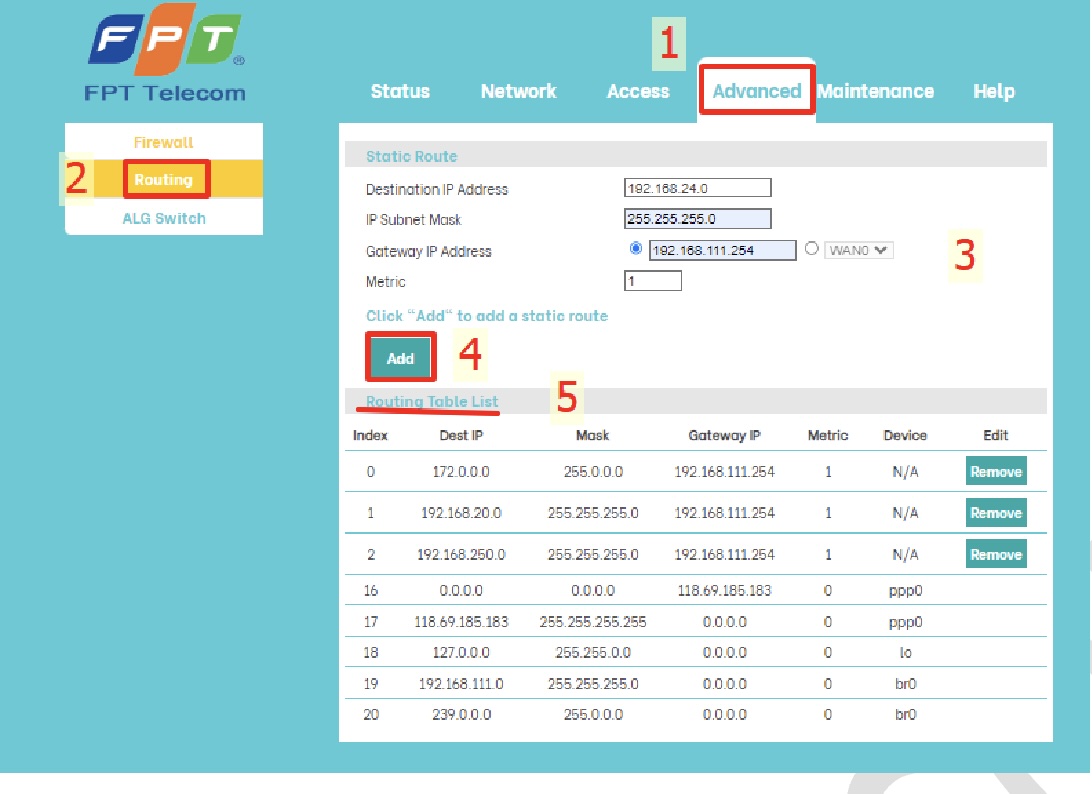Select the Advanced tab
Screen dimensions: 1092x794
tap(757, 91)
